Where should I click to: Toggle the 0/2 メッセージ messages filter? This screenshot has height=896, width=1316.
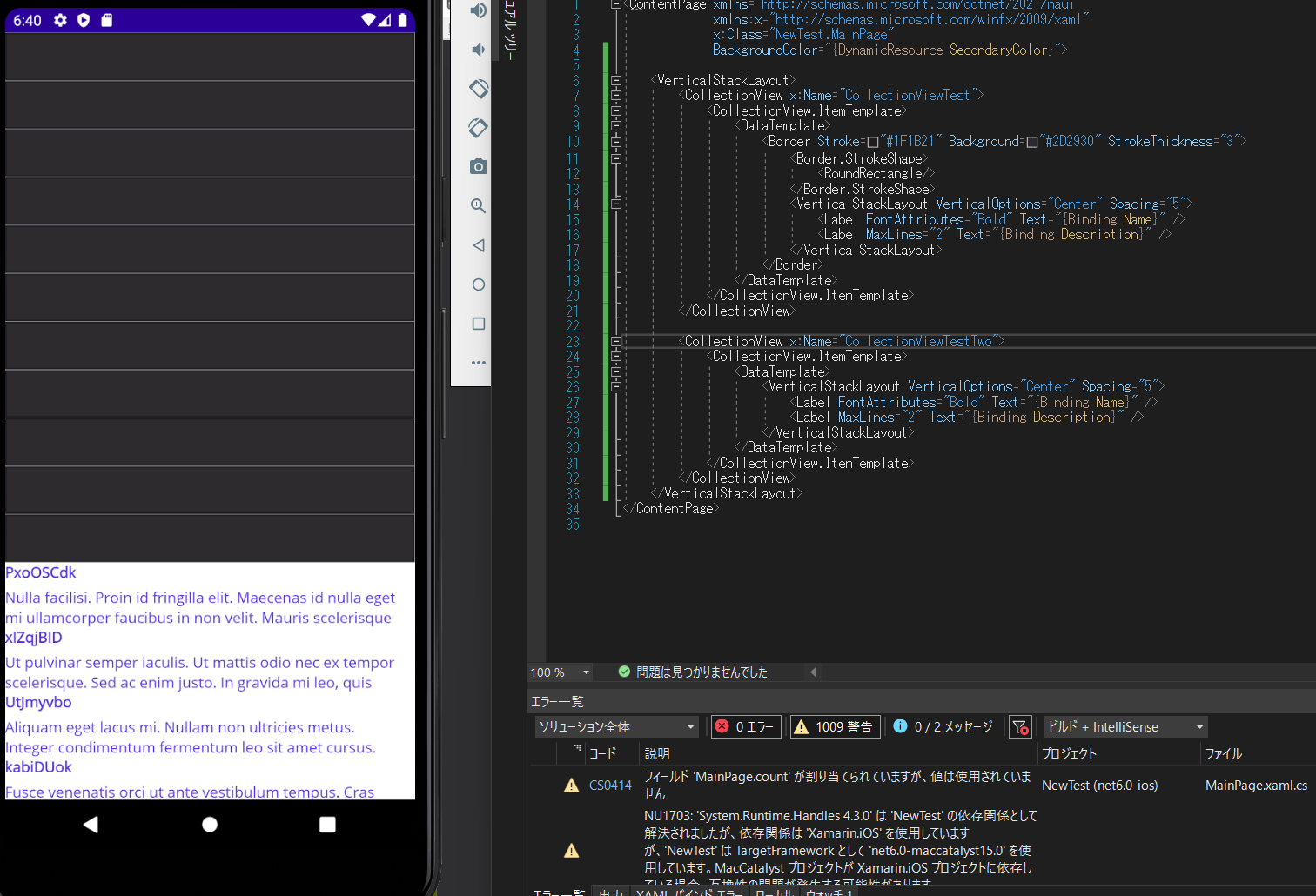pos(943,726)
